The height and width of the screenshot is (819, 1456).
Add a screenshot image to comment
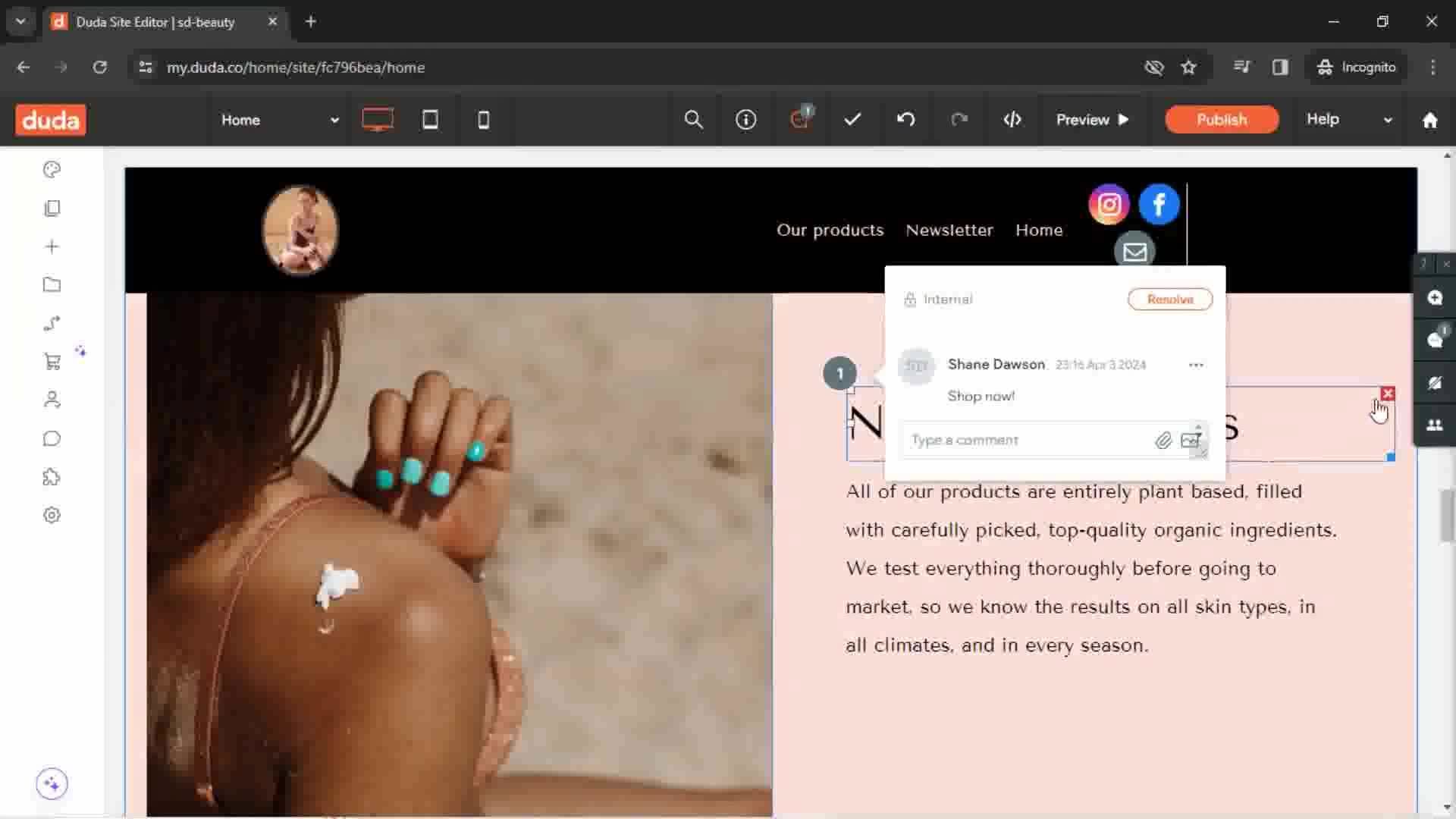point(1191,441)
